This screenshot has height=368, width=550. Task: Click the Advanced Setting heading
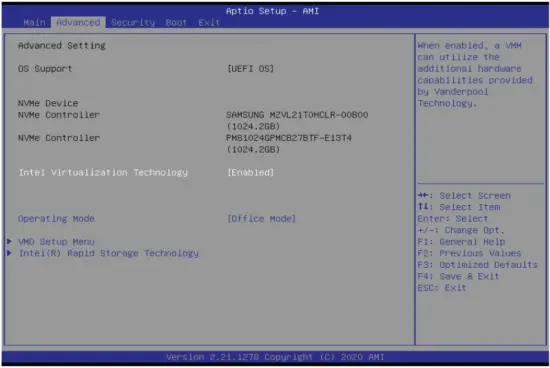click(62, 46)
